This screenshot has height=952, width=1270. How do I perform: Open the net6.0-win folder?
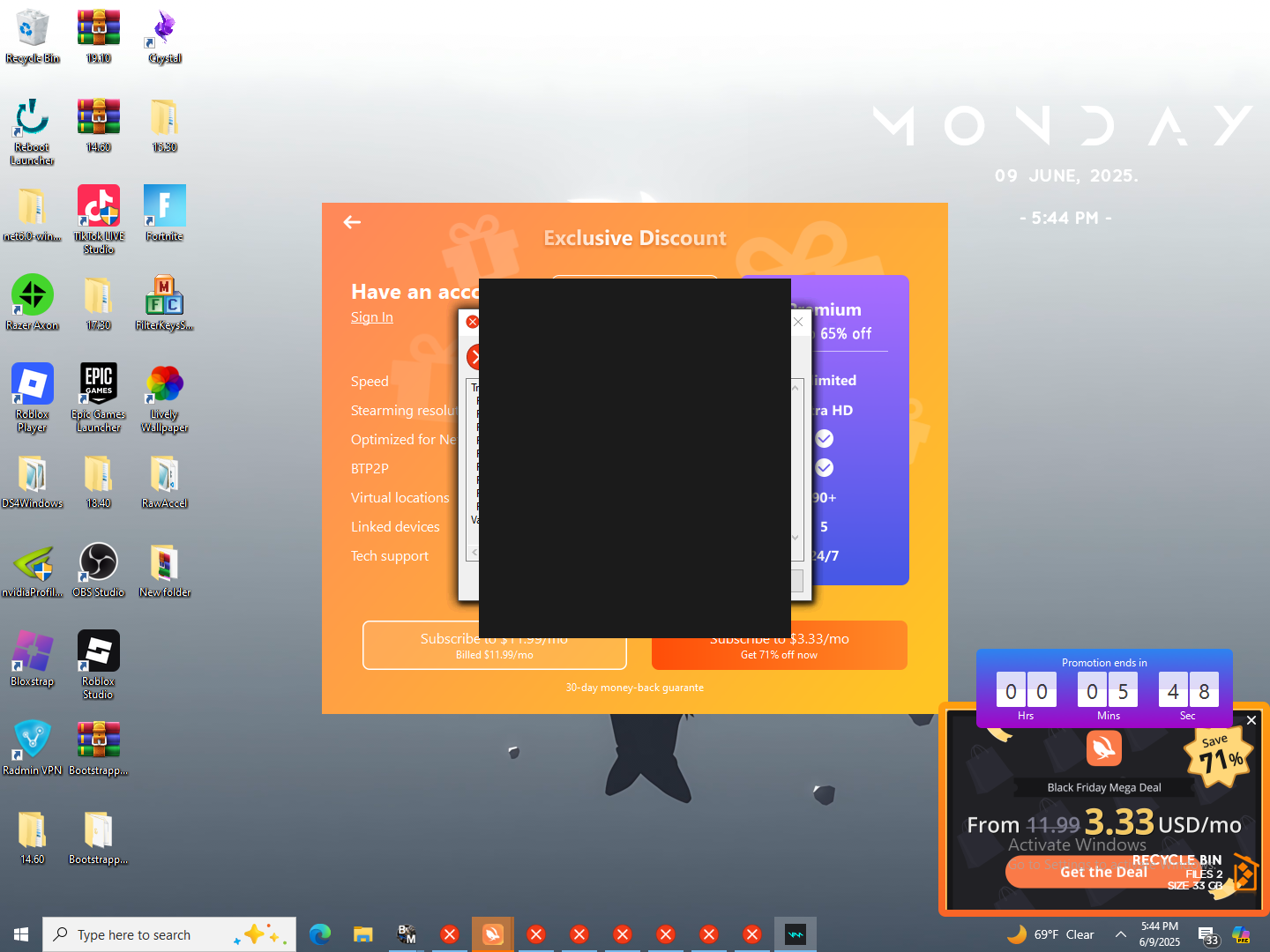click(33, 214)
